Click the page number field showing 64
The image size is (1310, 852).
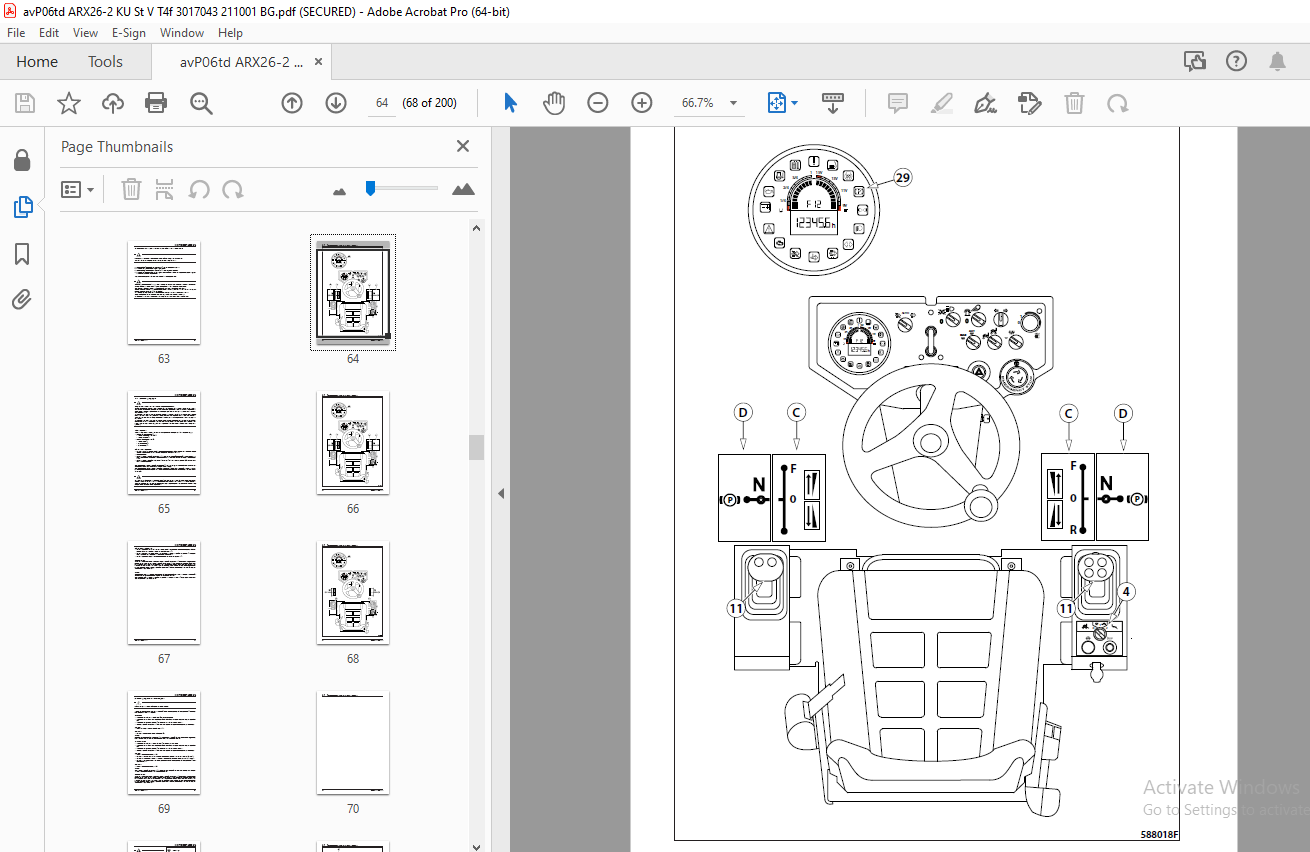(x=382, y=103)
